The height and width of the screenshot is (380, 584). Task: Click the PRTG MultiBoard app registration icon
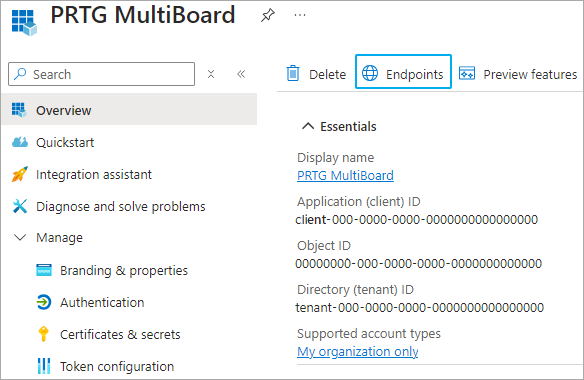pyautogui.click(x=24, y=22)
